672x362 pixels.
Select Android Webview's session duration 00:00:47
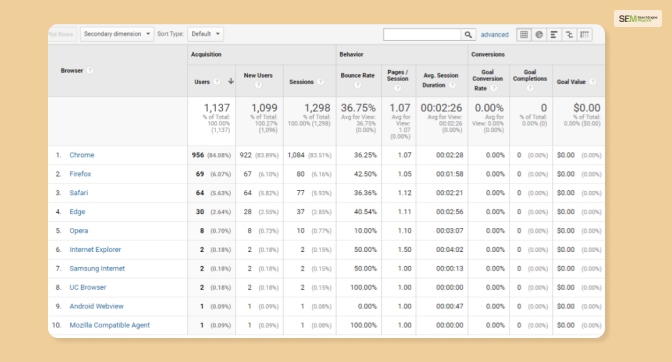[450, 306]
